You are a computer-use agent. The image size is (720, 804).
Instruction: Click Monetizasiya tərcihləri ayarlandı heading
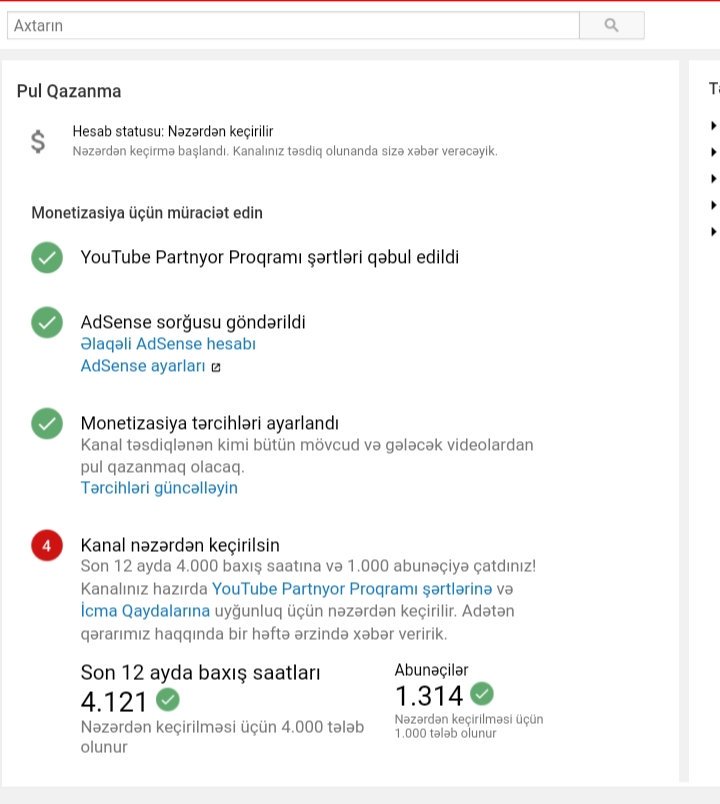[210, 423]
